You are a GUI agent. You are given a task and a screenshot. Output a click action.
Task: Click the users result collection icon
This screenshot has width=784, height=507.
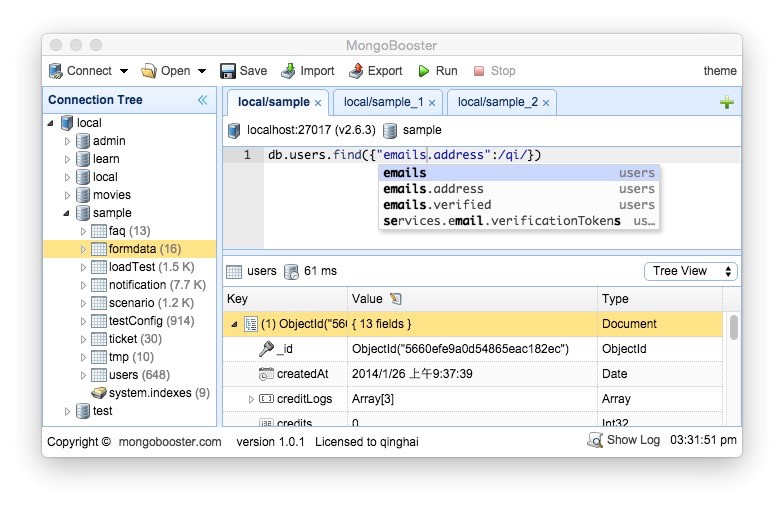click(x=234, y=272)
